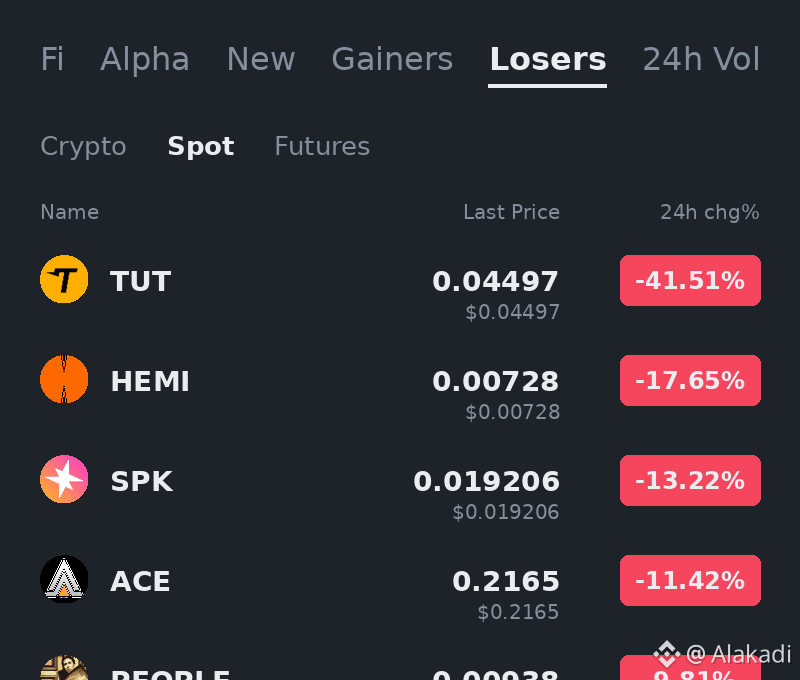Image resolution: width=800 pixels, height=680 pixels.
Task: Tap the Binance logo watermark
Action: point(667,653)
